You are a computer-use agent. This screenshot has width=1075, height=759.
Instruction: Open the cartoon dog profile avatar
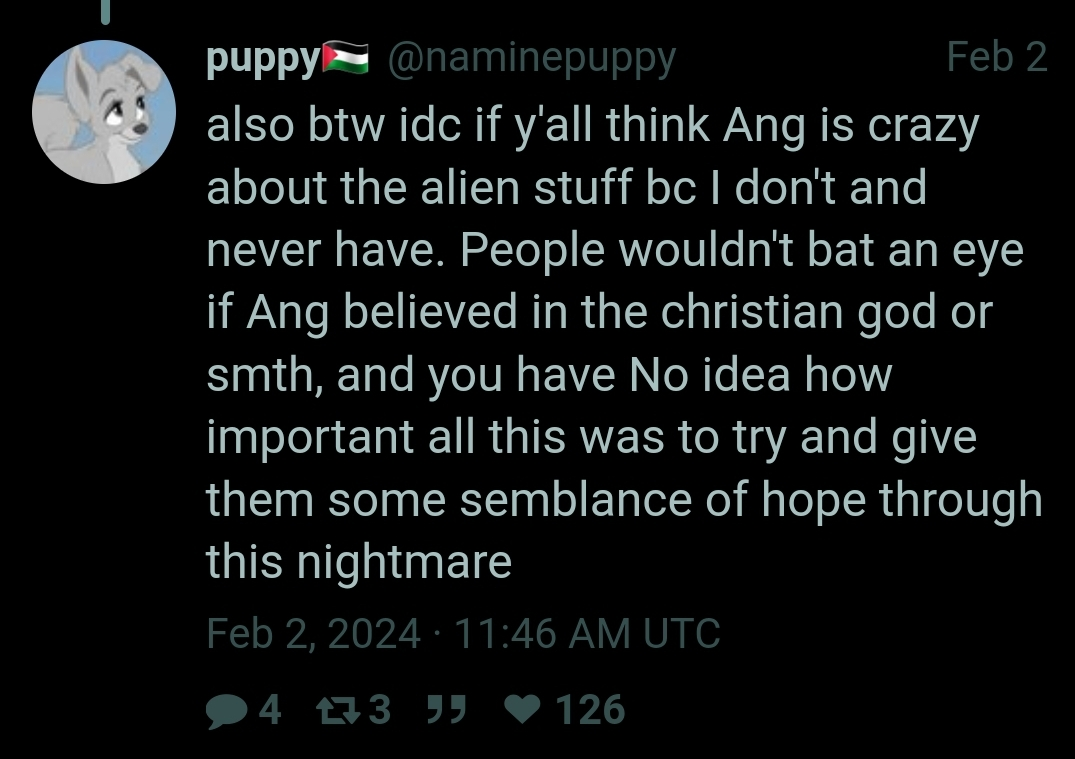point(104,112)
